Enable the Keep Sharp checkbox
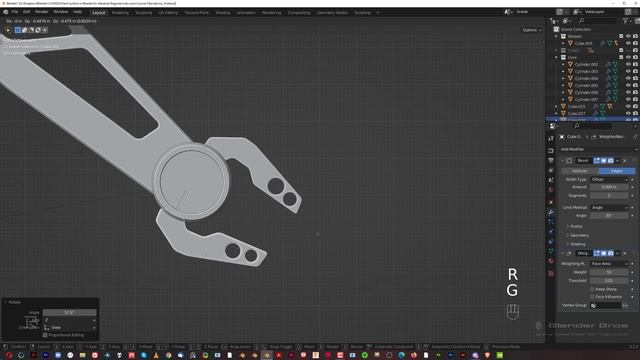 (592, 289)
